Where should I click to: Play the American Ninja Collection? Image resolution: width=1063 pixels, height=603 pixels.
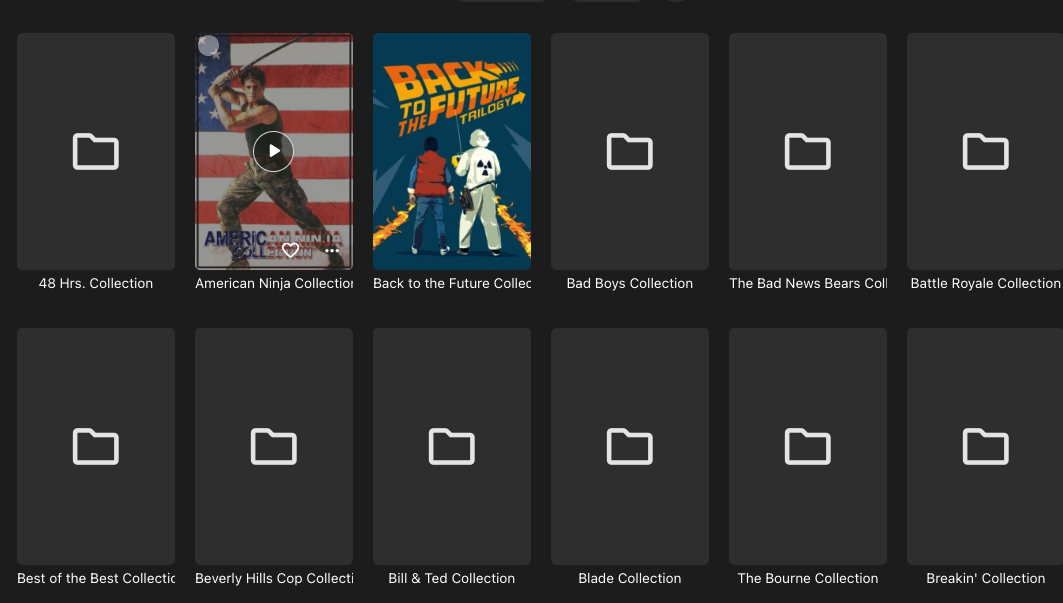[273, 151]
